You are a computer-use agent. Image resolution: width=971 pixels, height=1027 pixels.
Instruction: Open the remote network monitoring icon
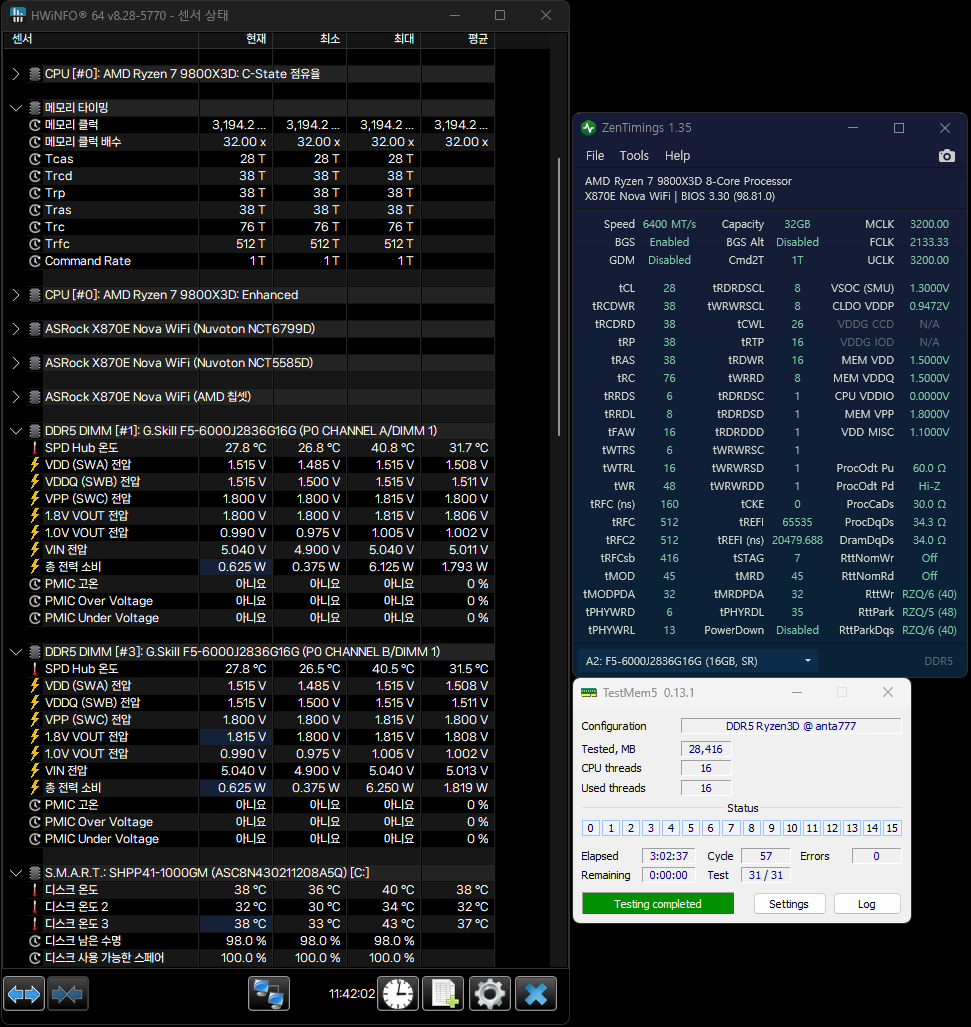(x=269, y=994)
